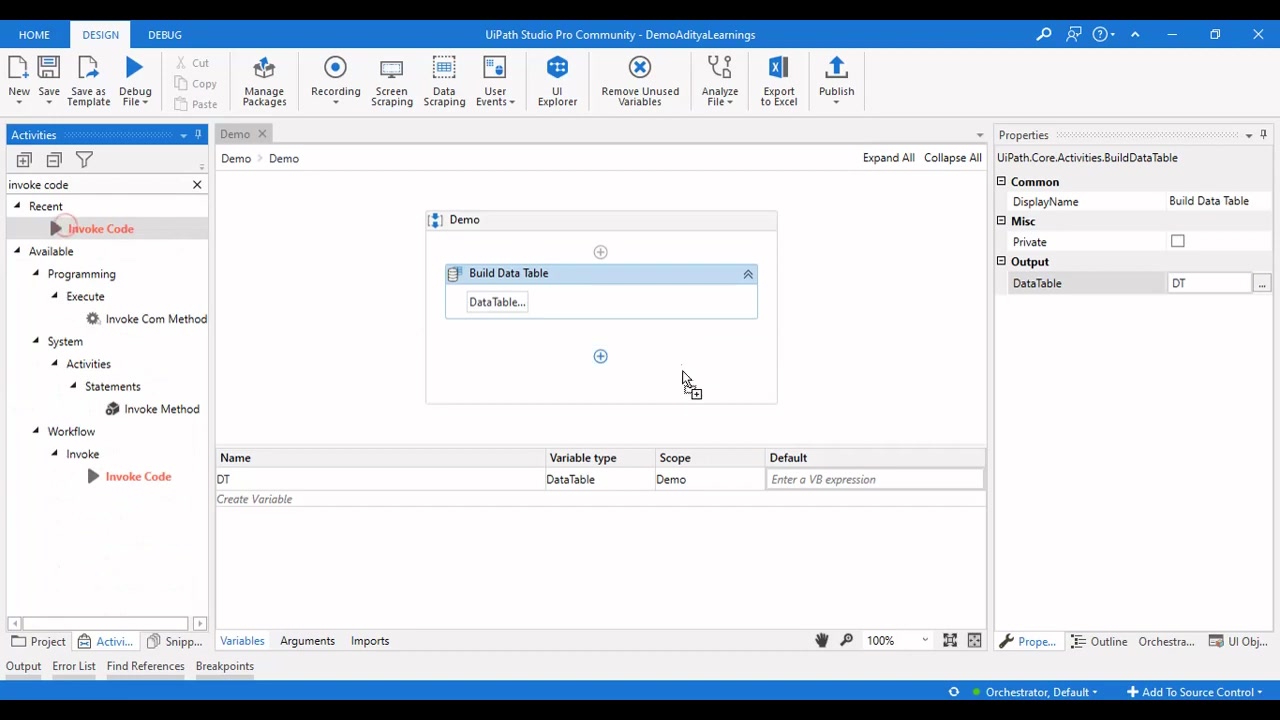Switch to the HOME ribbon tab

pos(34,34)
